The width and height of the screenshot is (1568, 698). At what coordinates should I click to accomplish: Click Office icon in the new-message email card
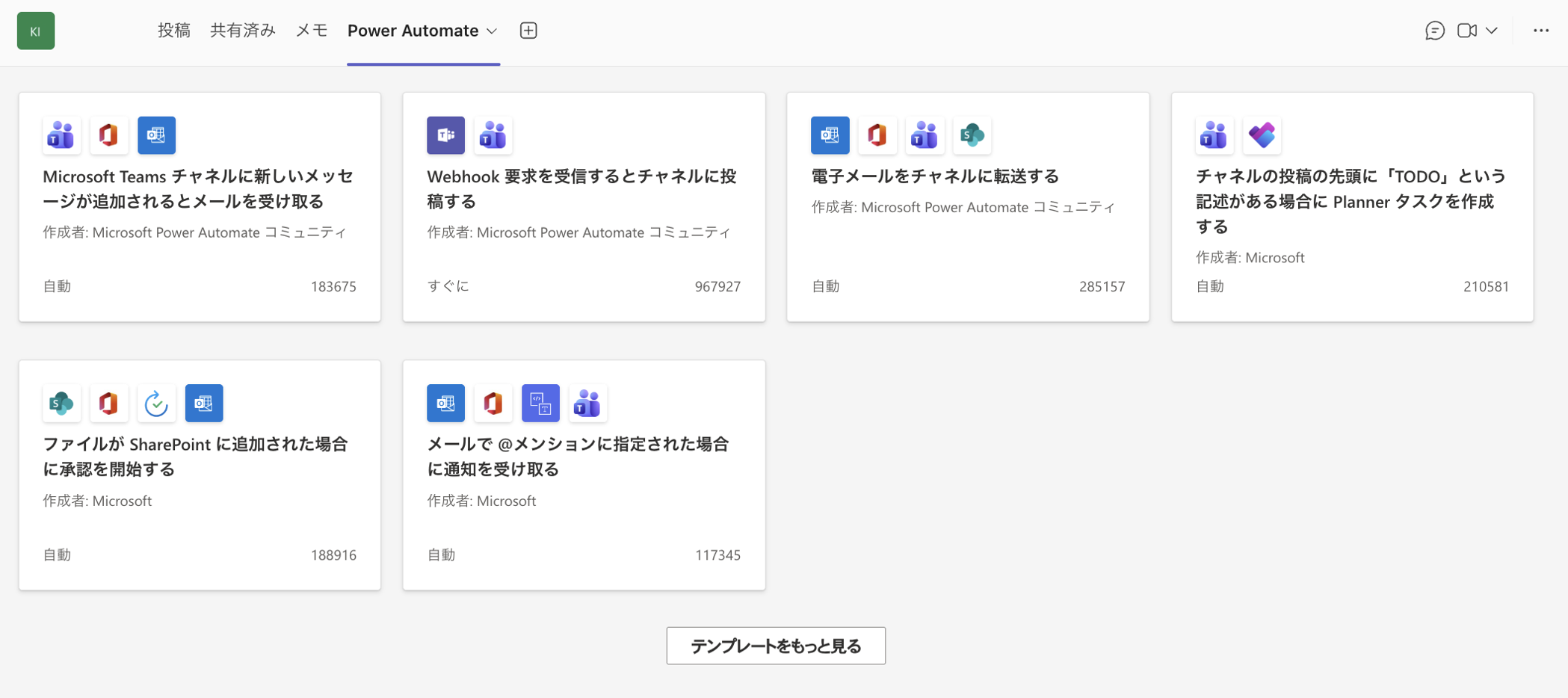point(109,135)
